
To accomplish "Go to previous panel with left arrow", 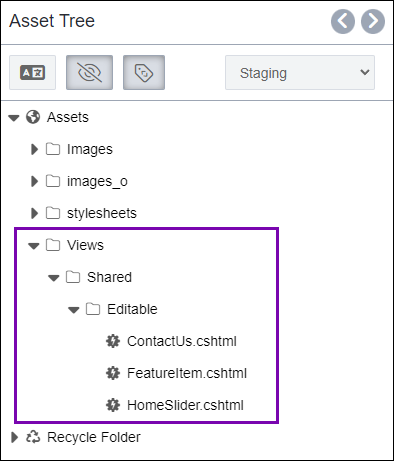I will 343,22.
